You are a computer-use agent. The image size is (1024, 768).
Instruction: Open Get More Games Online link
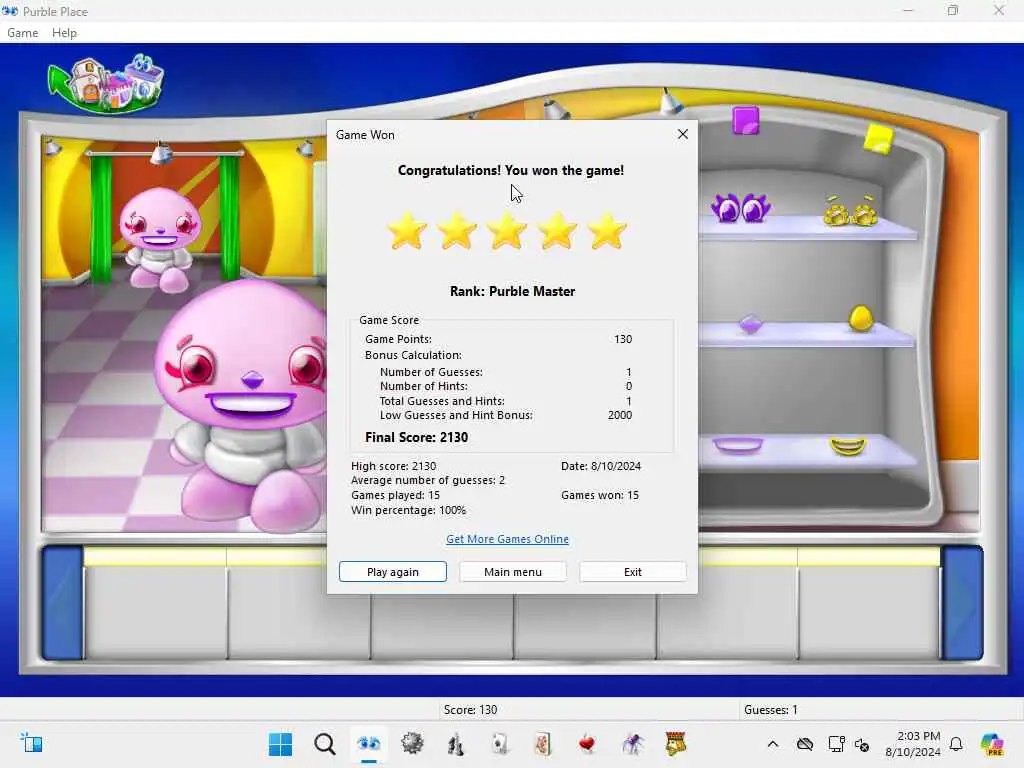(x=507, y=539)
